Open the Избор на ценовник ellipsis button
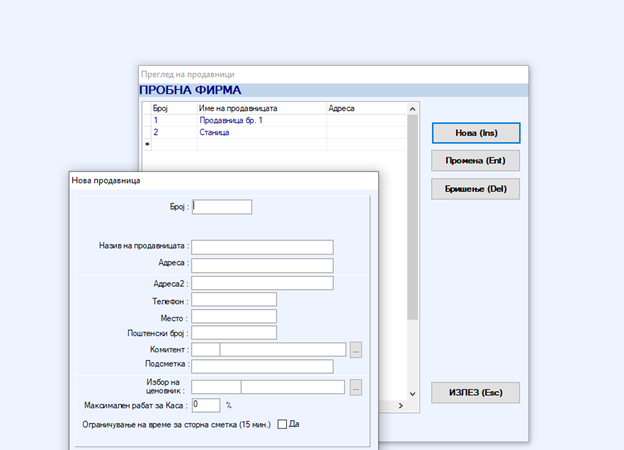This screenshot has height=450, width=624. coord(356,388)
